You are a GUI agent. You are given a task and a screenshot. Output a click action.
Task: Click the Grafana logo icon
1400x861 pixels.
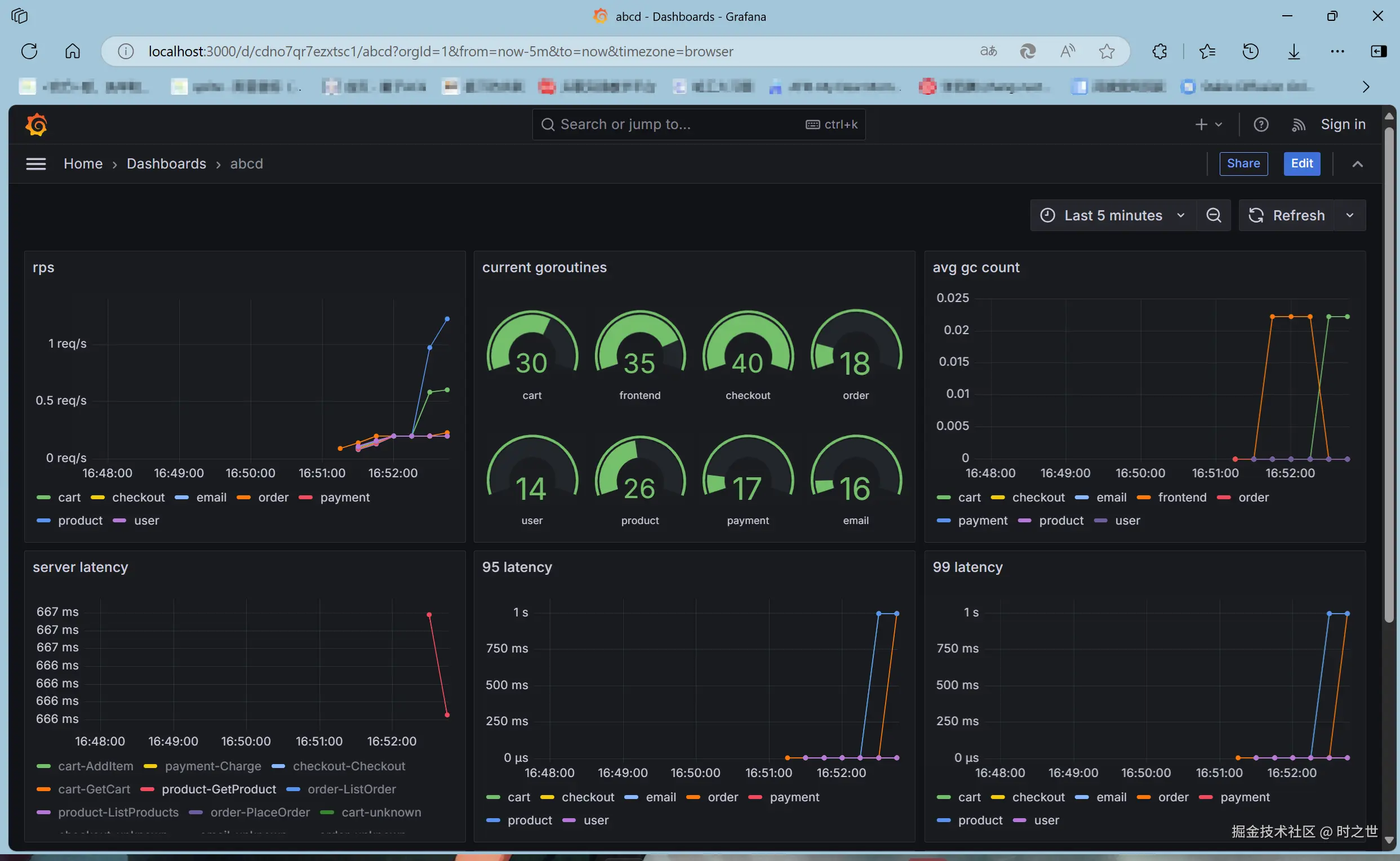click(36, 125)
